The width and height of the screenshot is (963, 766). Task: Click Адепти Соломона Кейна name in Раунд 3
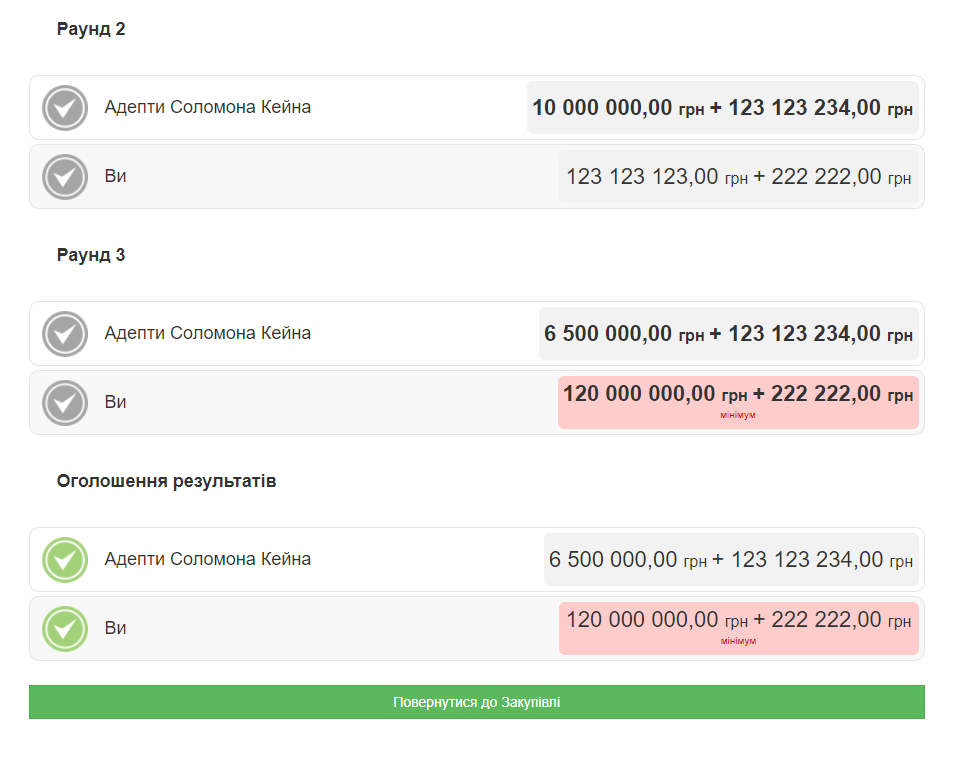click(207, 333)
